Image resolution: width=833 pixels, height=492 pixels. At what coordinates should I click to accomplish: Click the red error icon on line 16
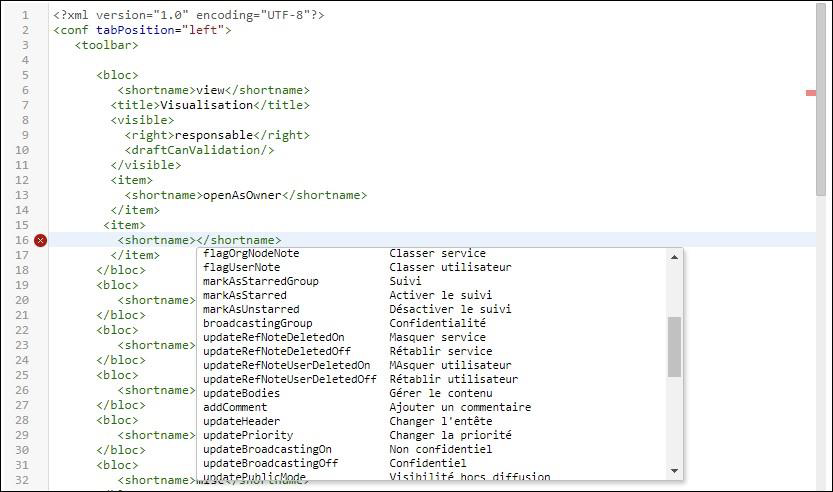tap(40, 240)
